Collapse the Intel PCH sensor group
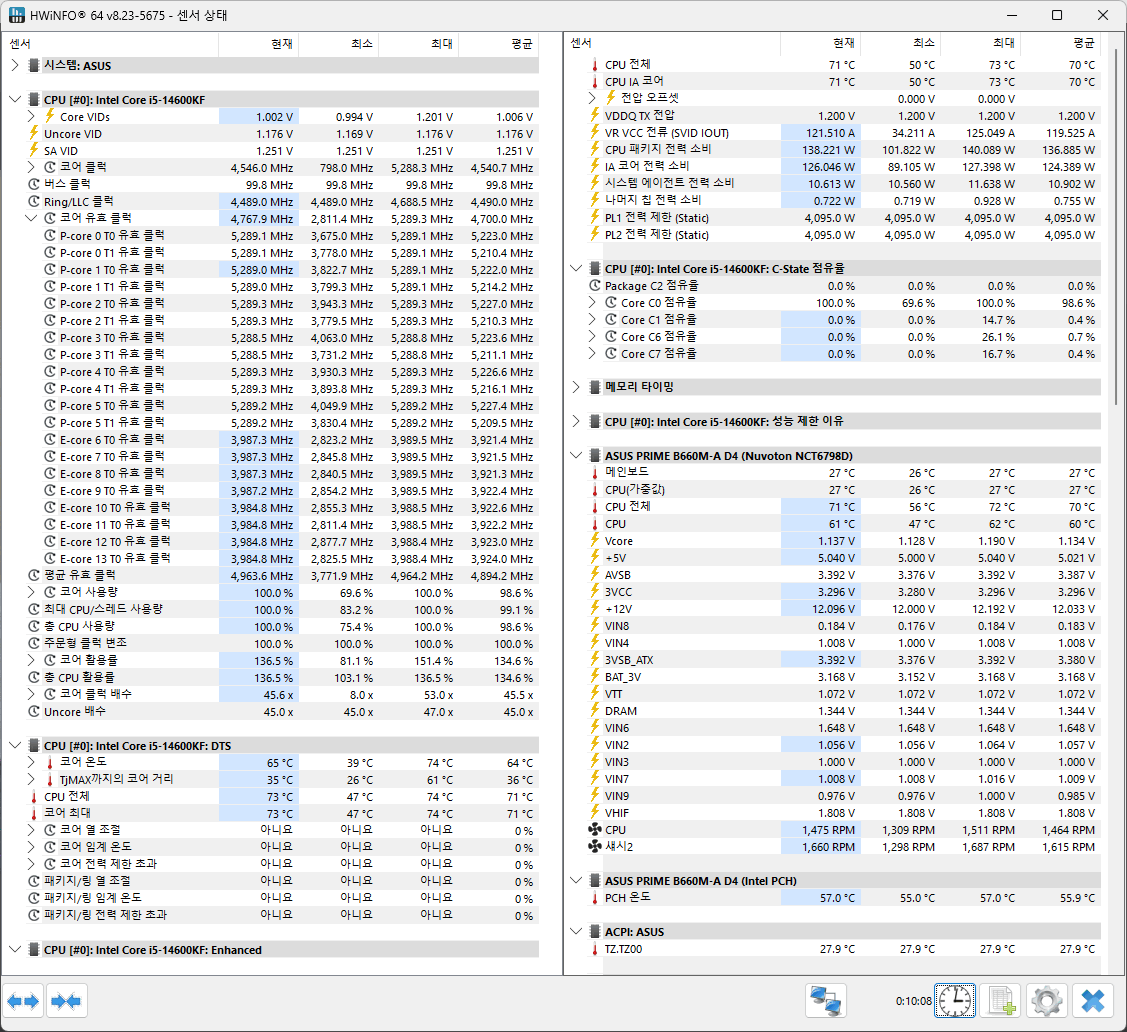 pos(576,880)
